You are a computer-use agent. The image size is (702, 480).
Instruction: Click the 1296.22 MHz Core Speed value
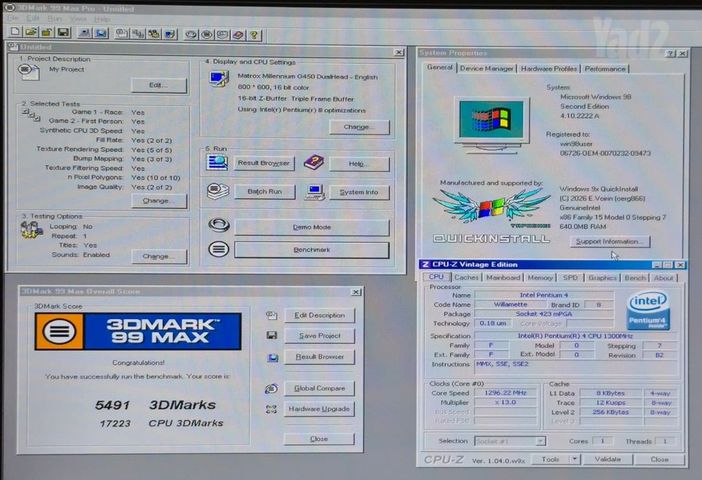505,393
